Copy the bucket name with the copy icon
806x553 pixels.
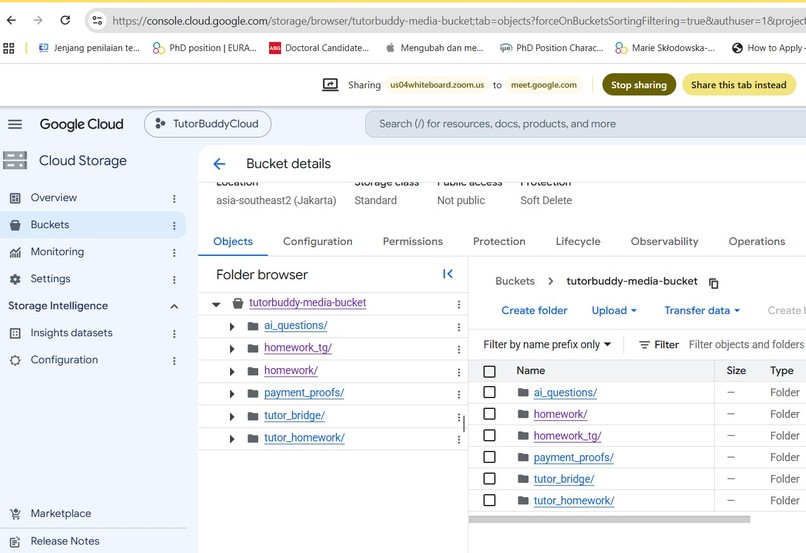pos(713,283)
